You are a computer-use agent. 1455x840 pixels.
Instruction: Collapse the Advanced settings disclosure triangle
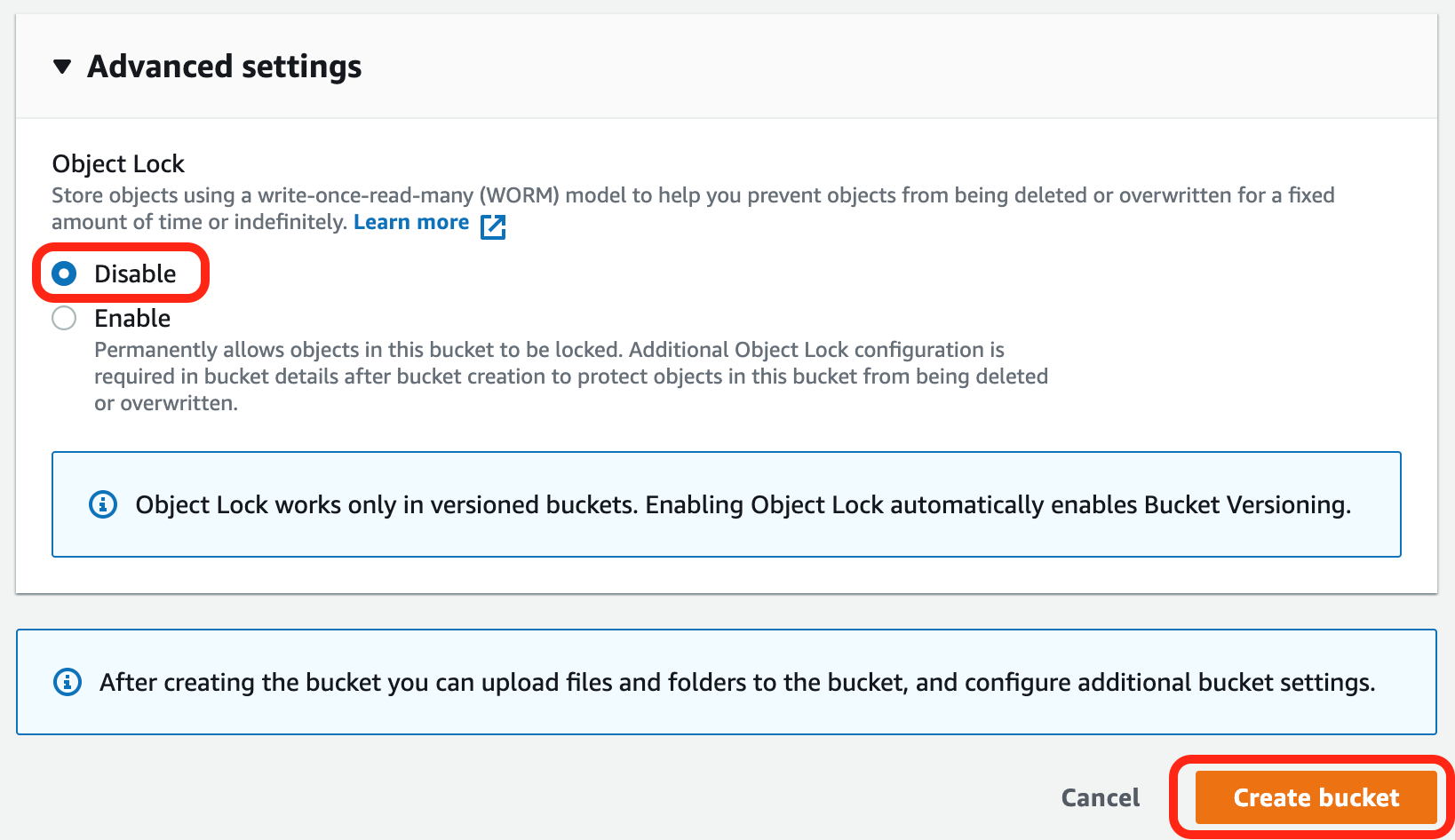click(x=62, y=67)
